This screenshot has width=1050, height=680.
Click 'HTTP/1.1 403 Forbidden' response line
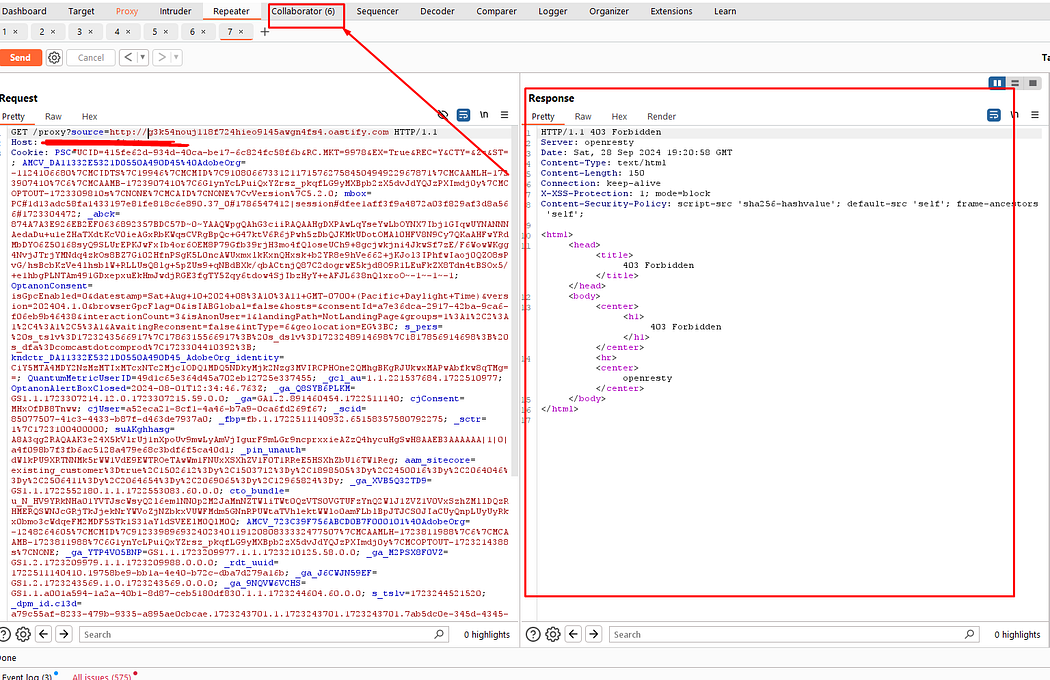[x=601, y=132]
